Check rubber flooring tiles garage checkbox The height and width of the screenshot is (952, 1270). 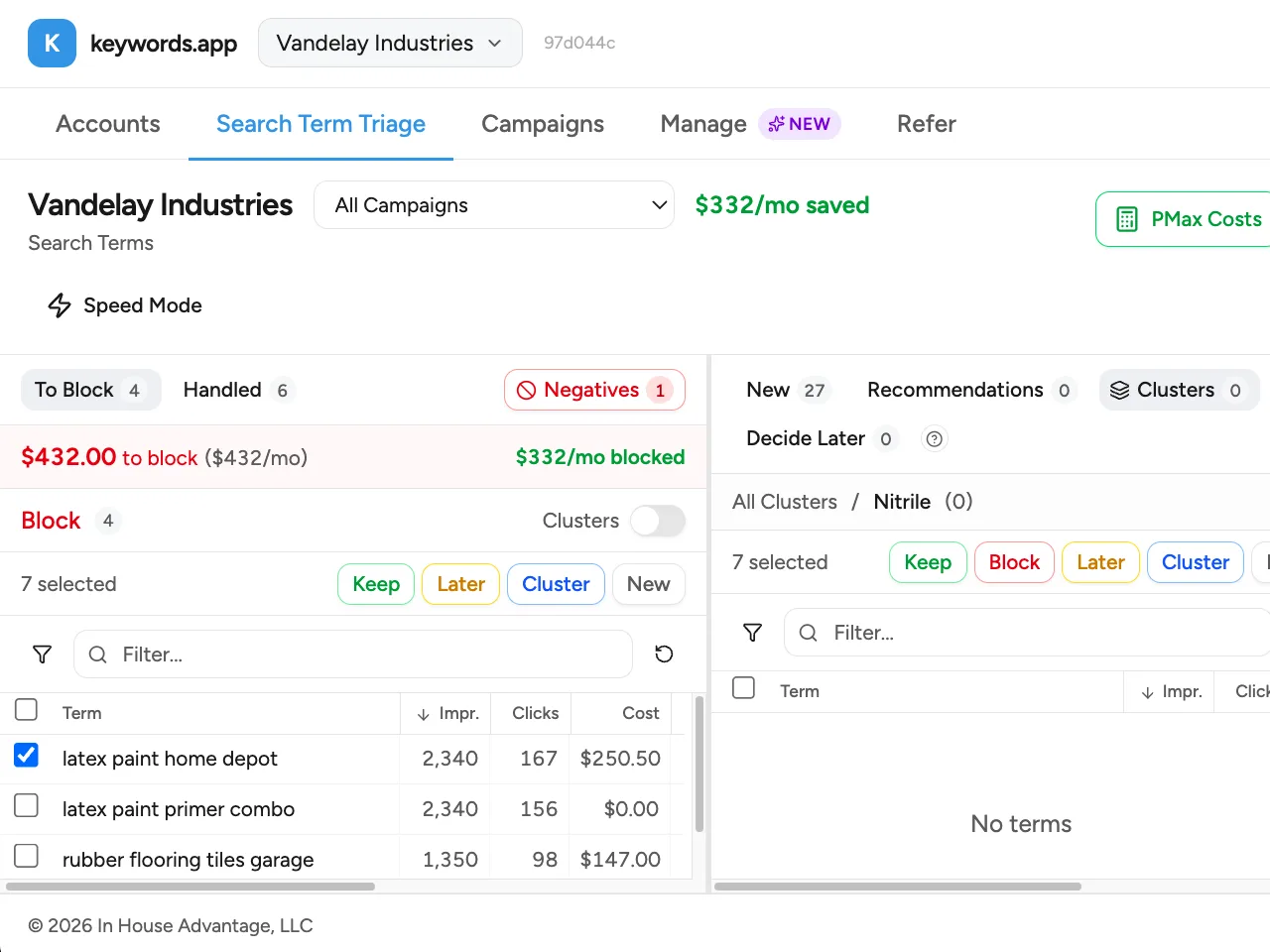tap(26, 856)
